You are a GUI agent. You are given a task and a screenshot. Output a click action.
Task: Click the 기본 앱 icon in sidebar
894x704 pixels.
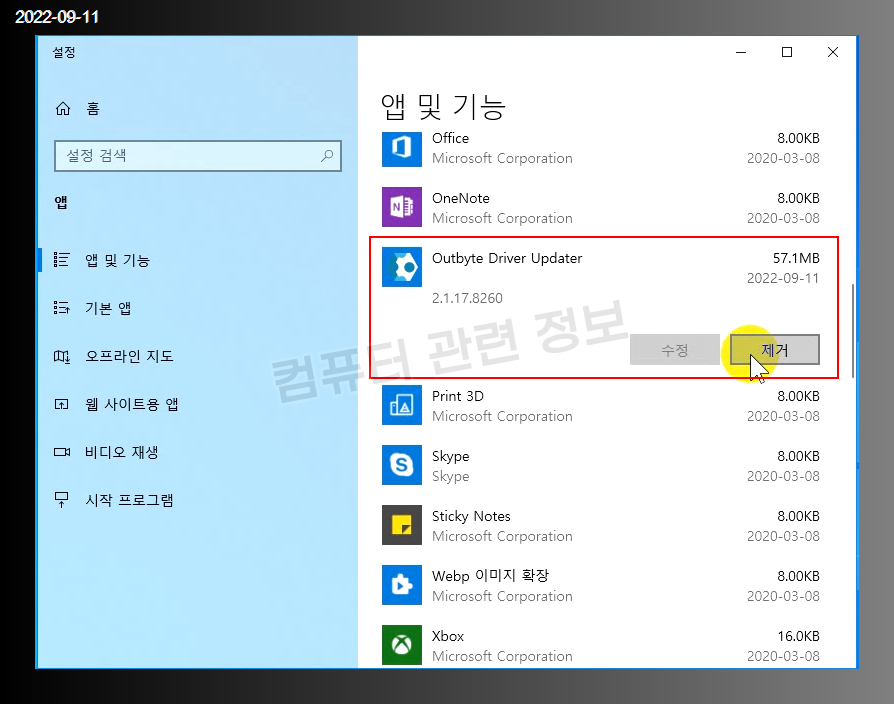[62, 308]
